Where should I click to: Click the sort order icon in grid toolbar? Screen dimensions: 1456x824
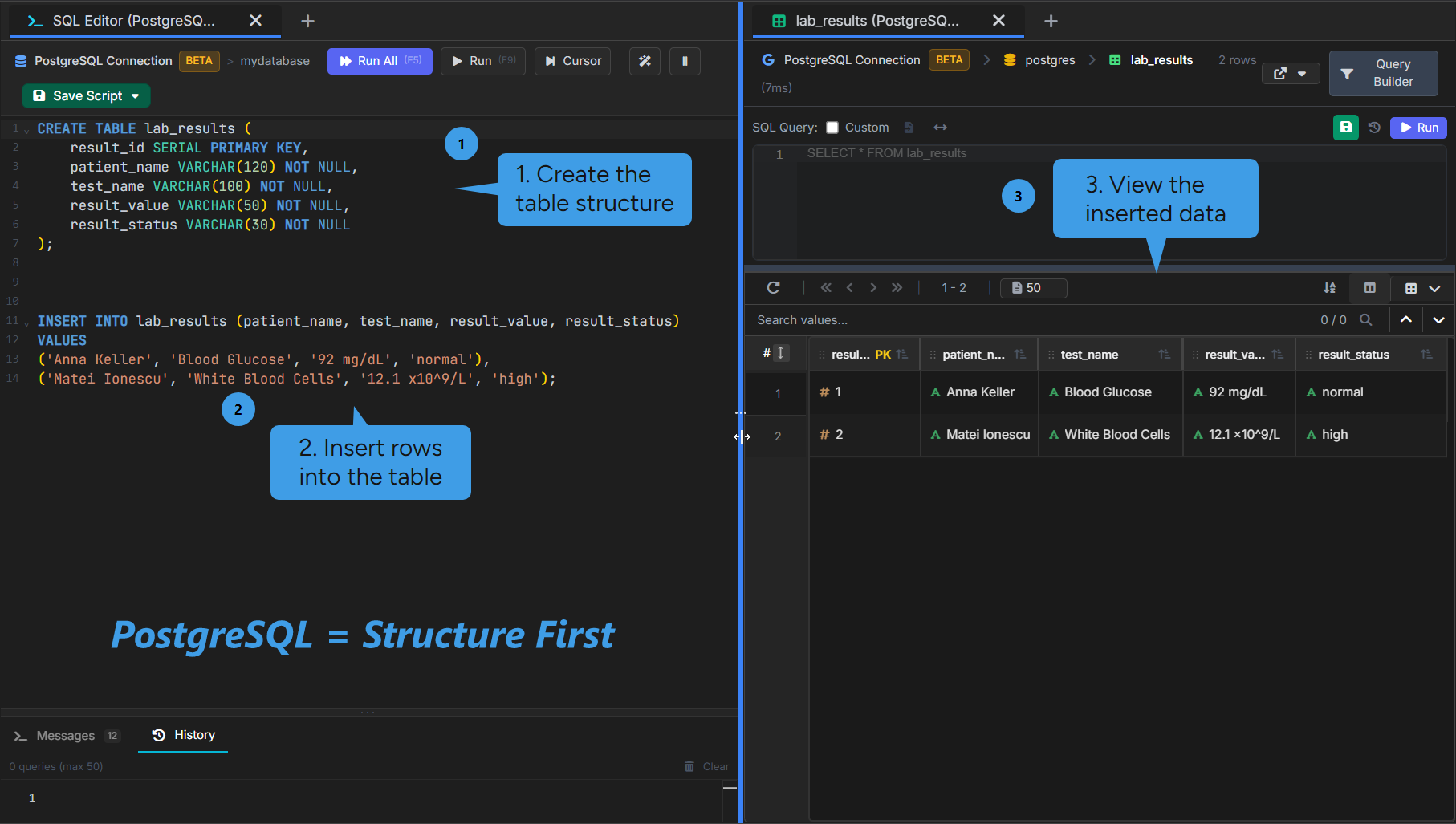1330,288
